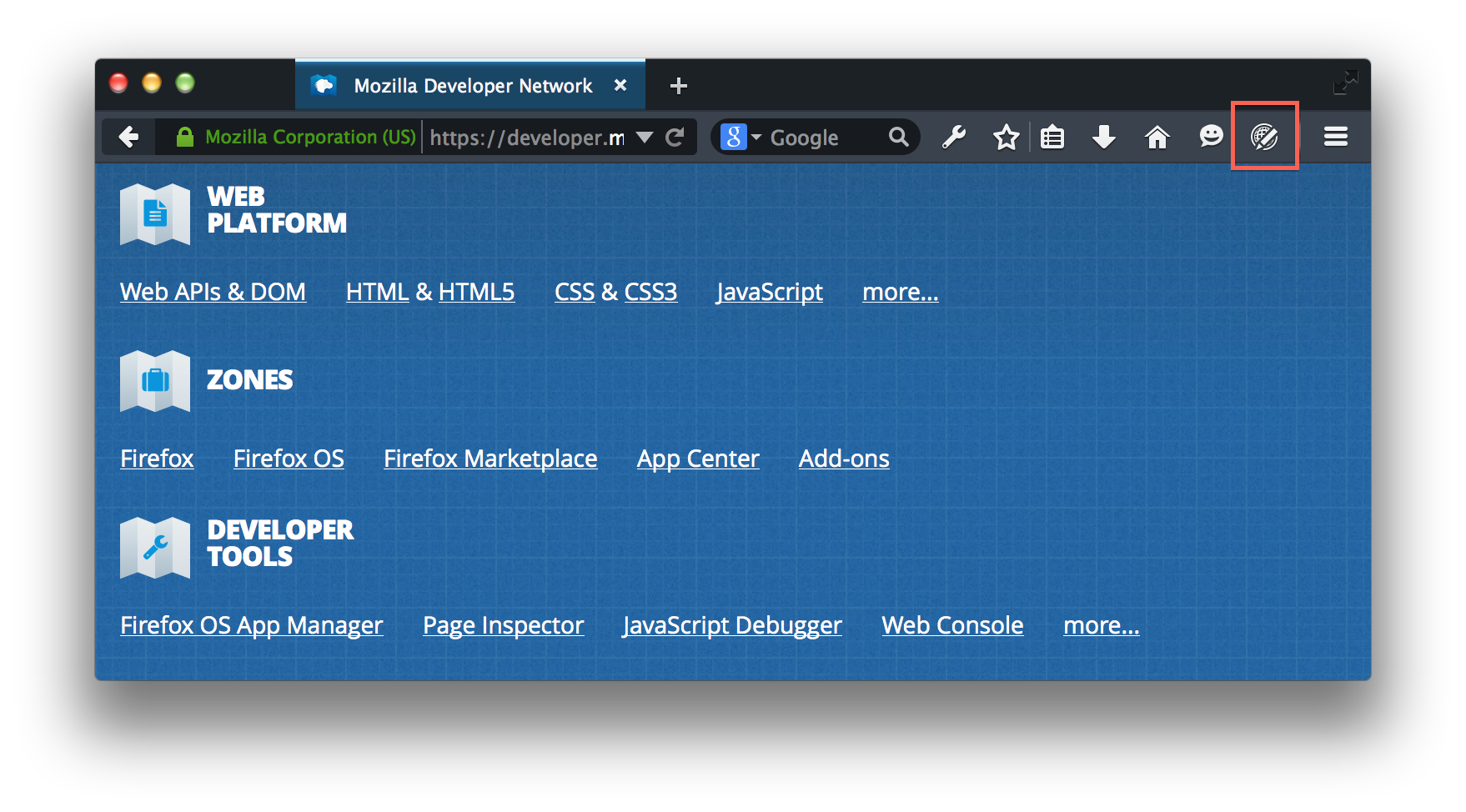Bookmark this page with the star
Image resolution: width=1466 pixels, height=812 pixels.
pos(1006,137)
